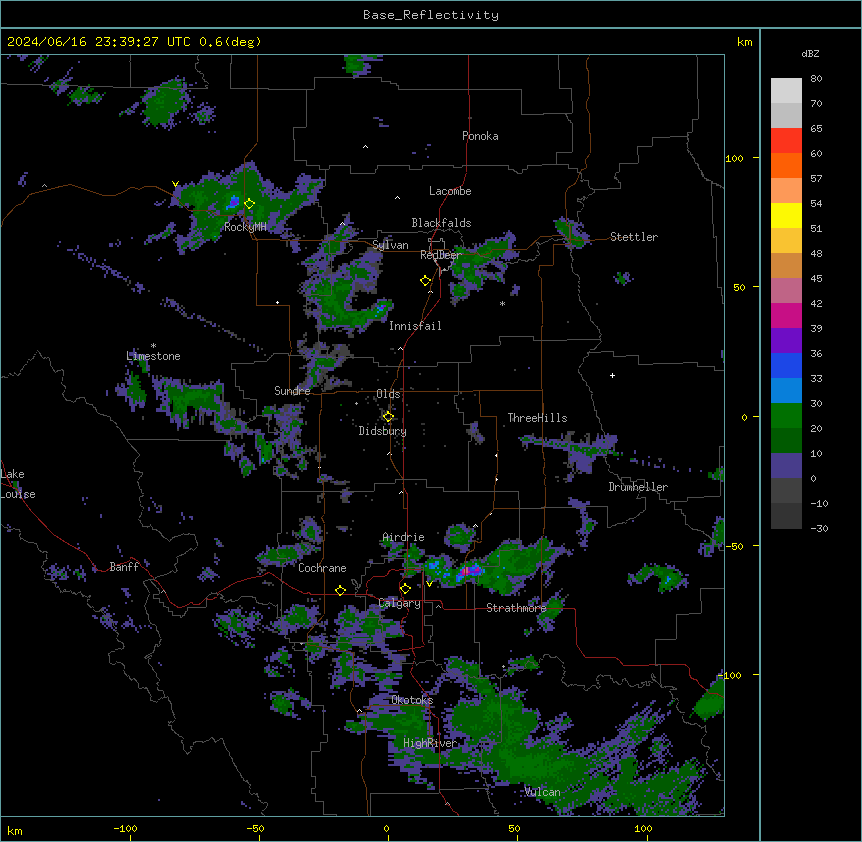Click the Ponoka city label
The height and width of the screenshot is (842, 862).
pyautogui.click(x=480, y=136)
